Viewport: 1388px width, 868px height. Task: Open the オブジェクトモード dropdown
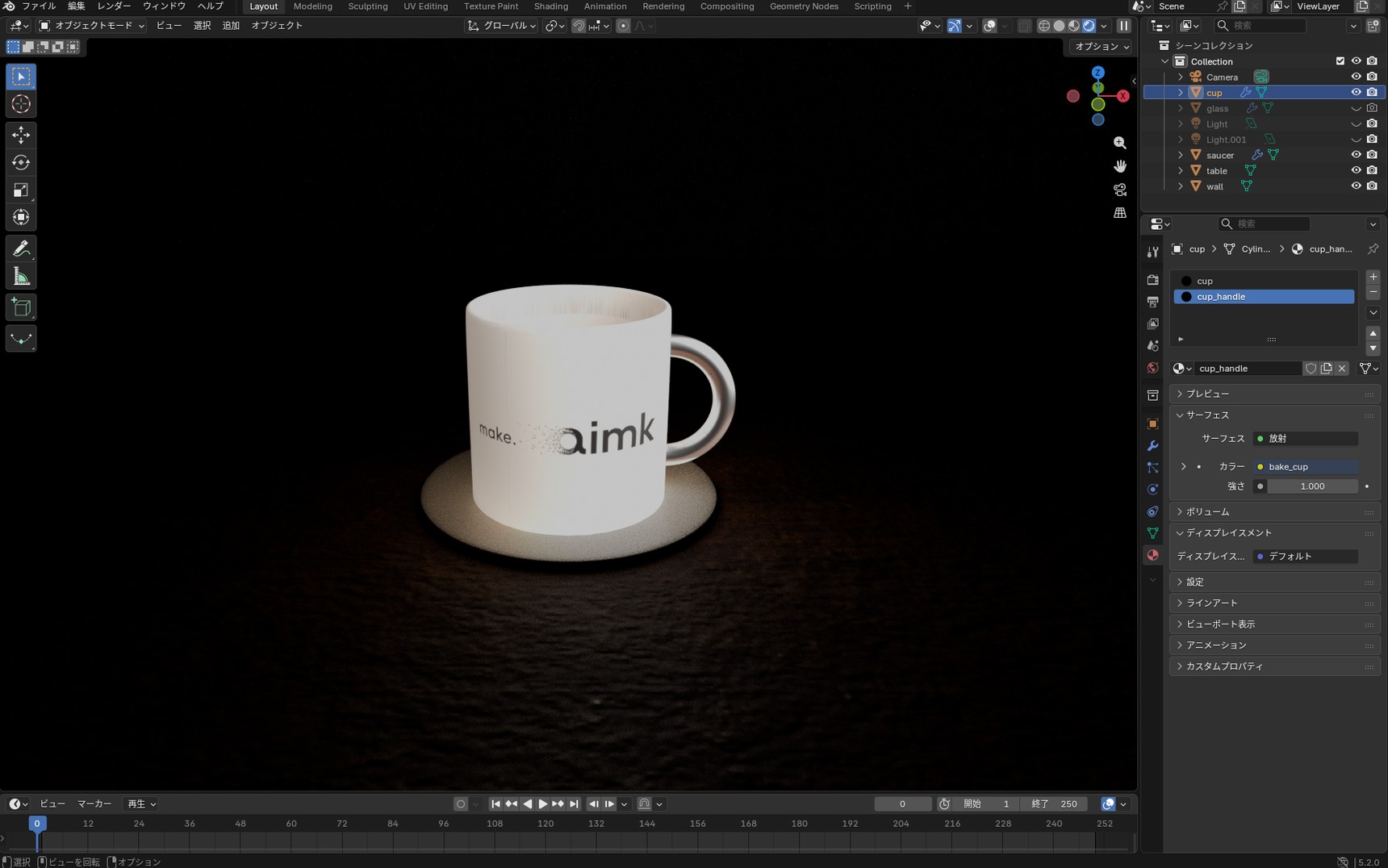pos(92,26)
